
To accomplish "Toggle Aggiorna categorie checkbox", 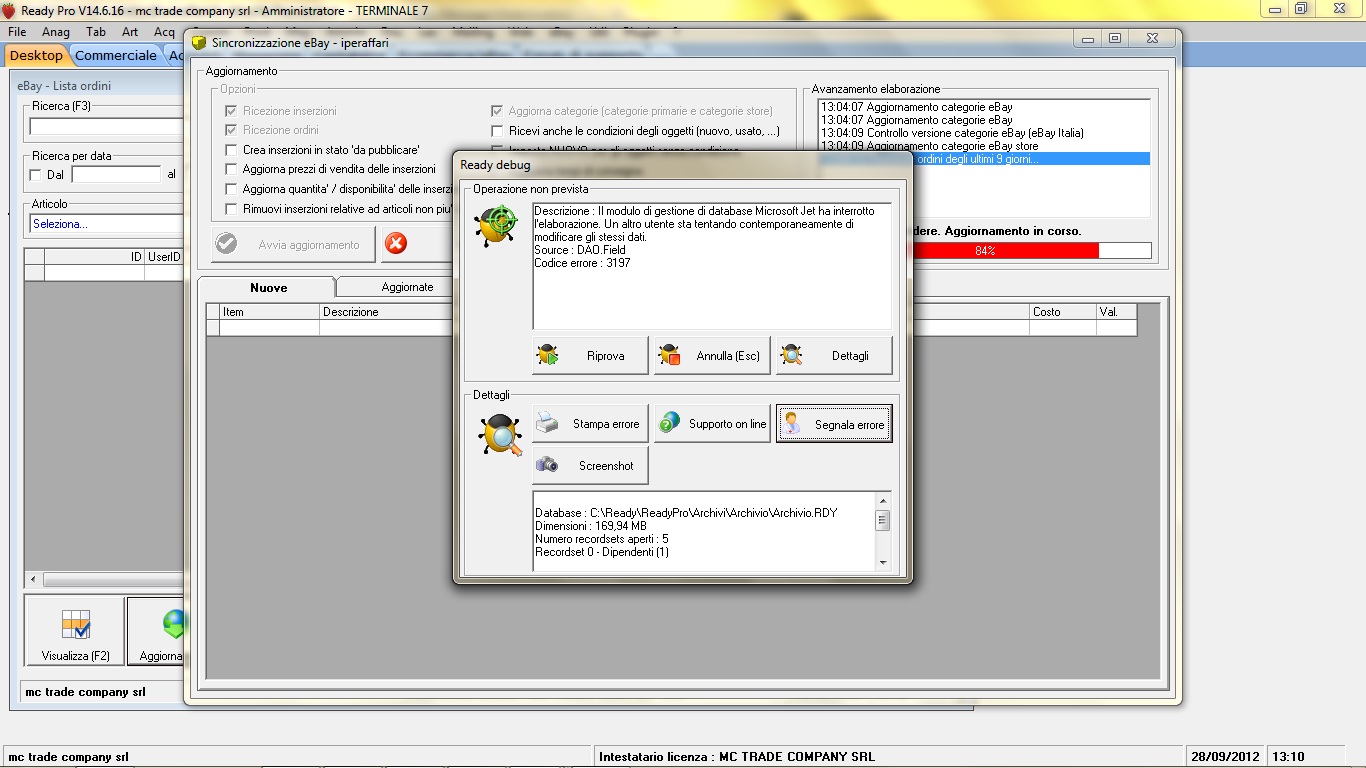I will click(497, 111).
